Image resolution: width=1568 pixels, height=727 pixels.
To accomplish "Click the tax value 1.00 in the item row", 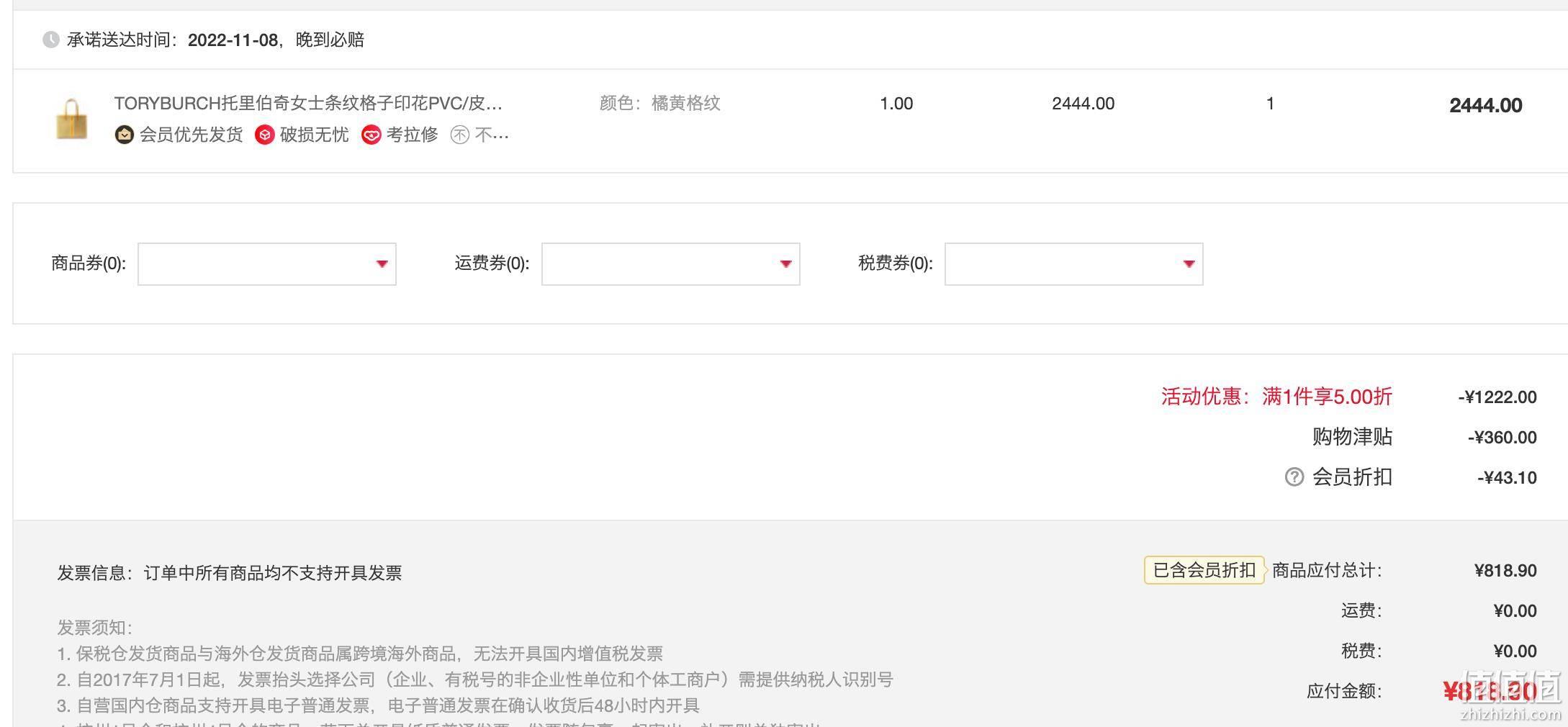I will click(x=896, y=104).
